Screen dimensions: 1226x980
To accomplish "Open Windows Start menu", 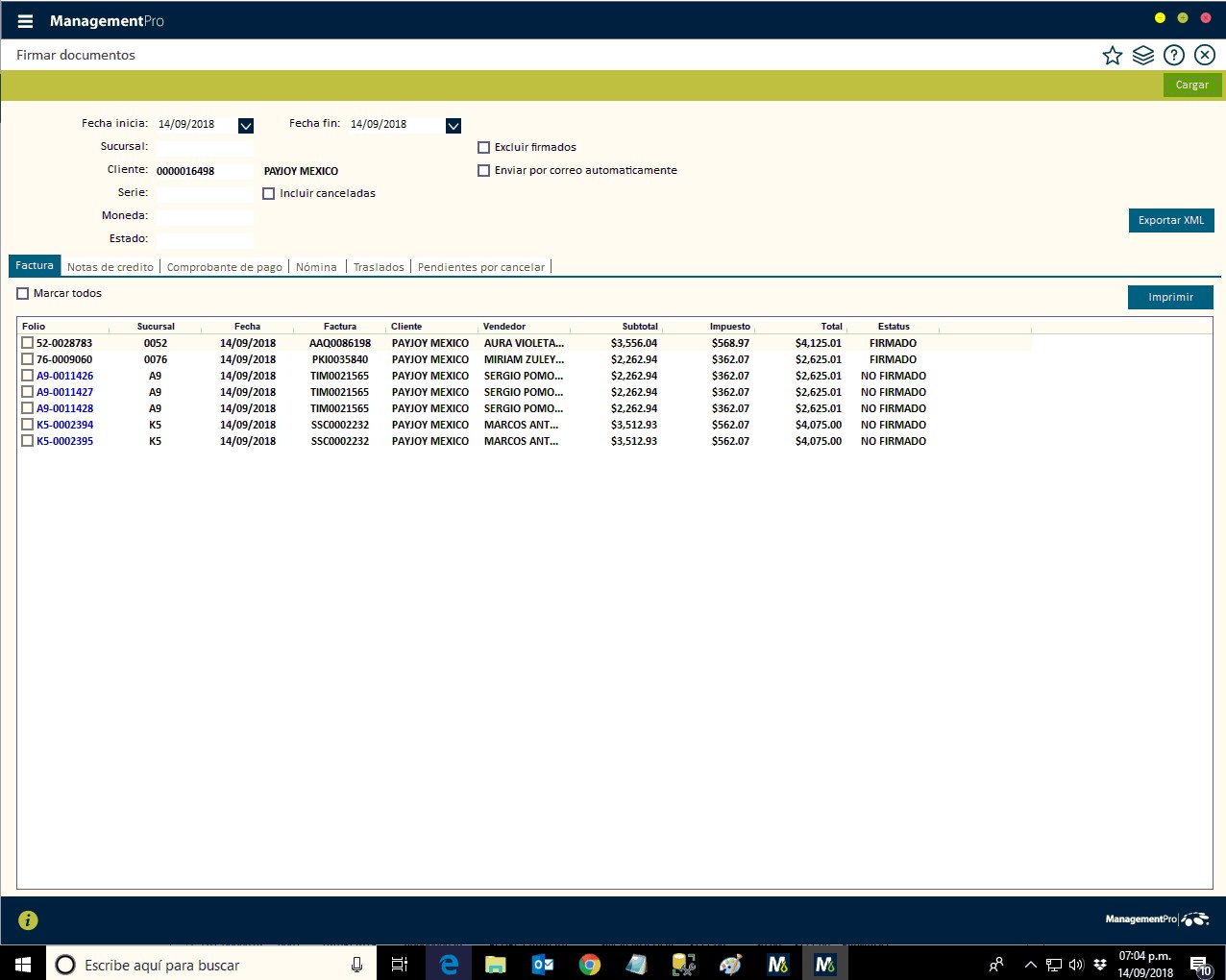I will (x=23, y=964).
